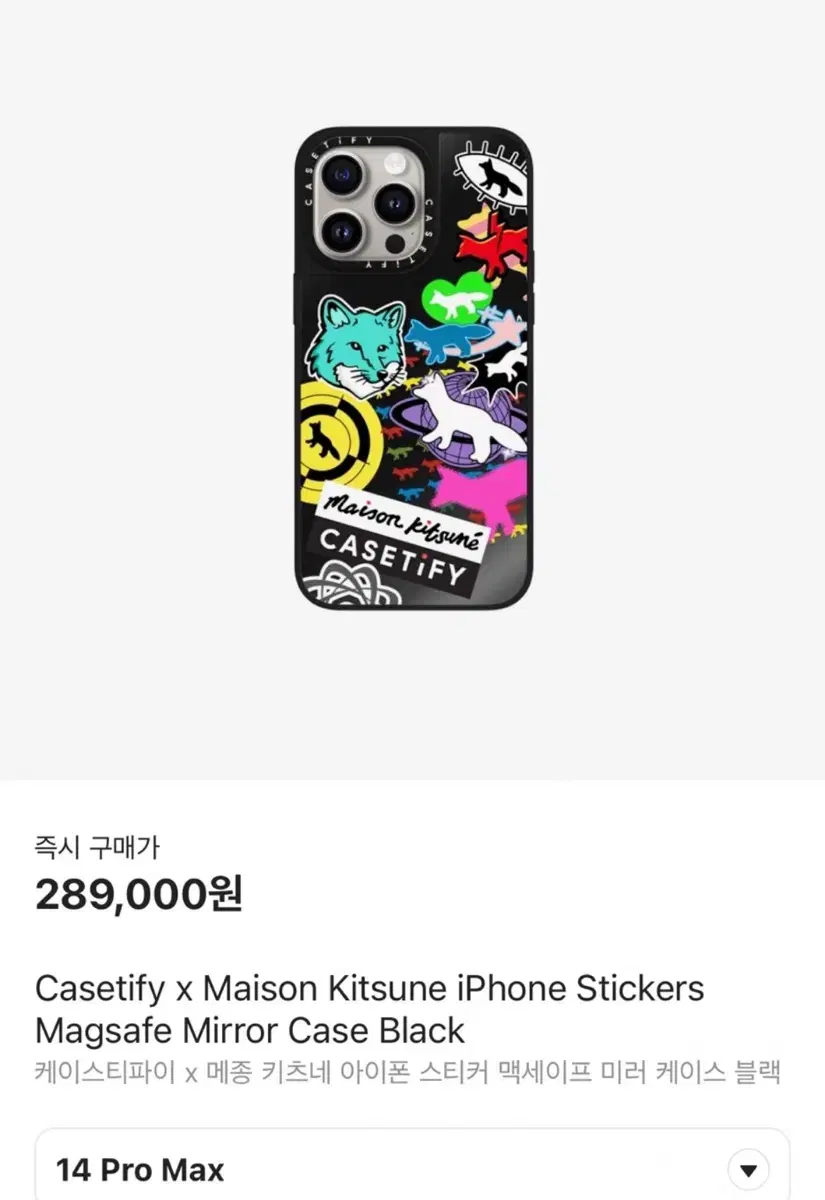Open the phone case product image
This screenshot has width=825, height=1200.
pos(413,366)
